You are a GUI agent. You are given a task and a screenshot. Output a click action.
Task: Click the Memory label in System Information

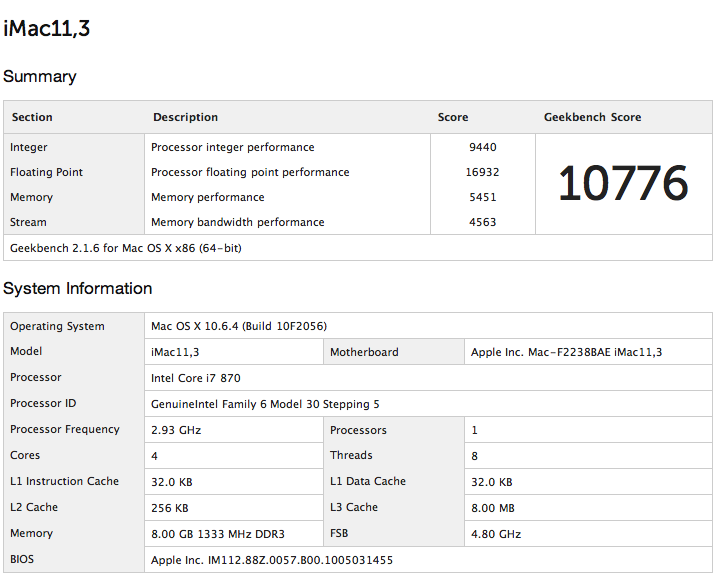coord(31,534)
